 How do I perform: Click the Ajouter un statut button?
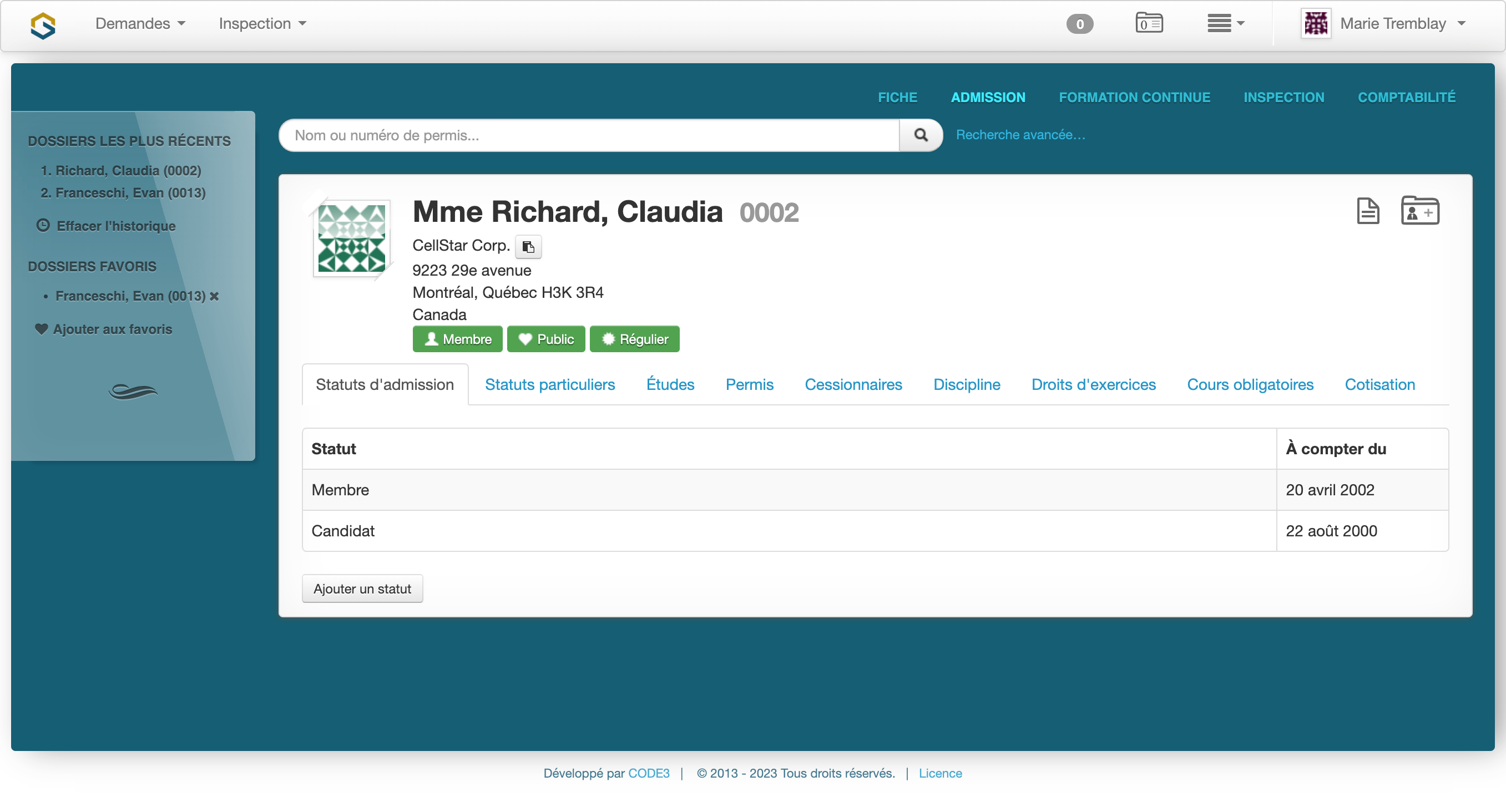[363, 589]
